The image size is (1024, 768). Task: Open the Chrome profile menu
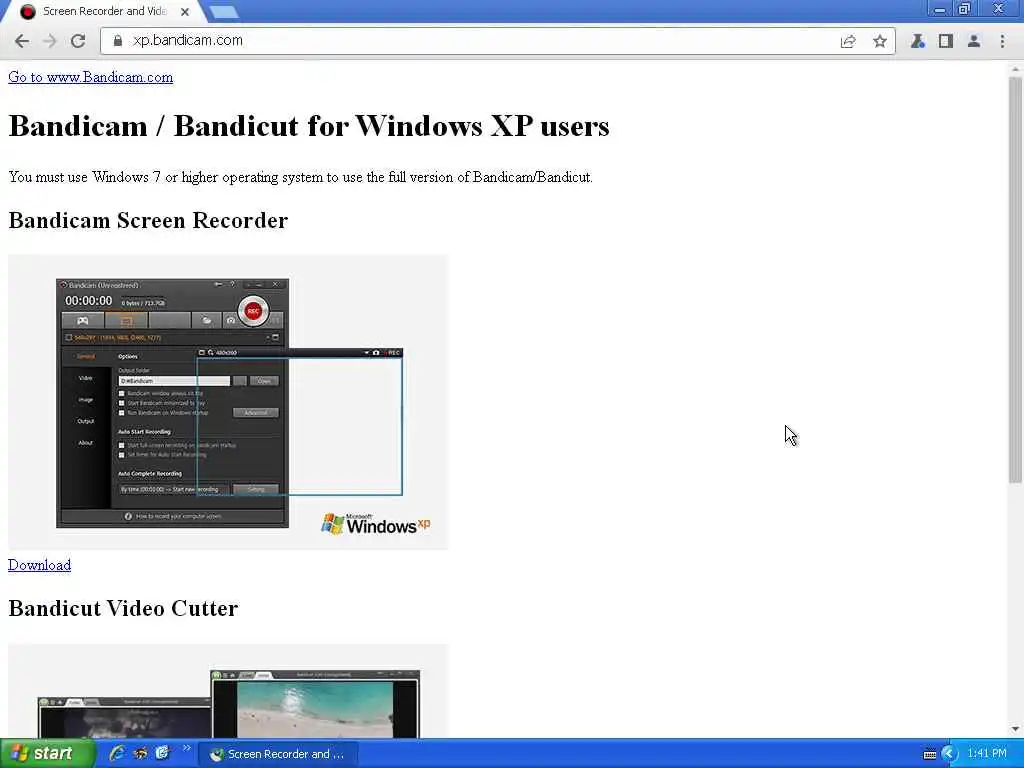point(974,41)
